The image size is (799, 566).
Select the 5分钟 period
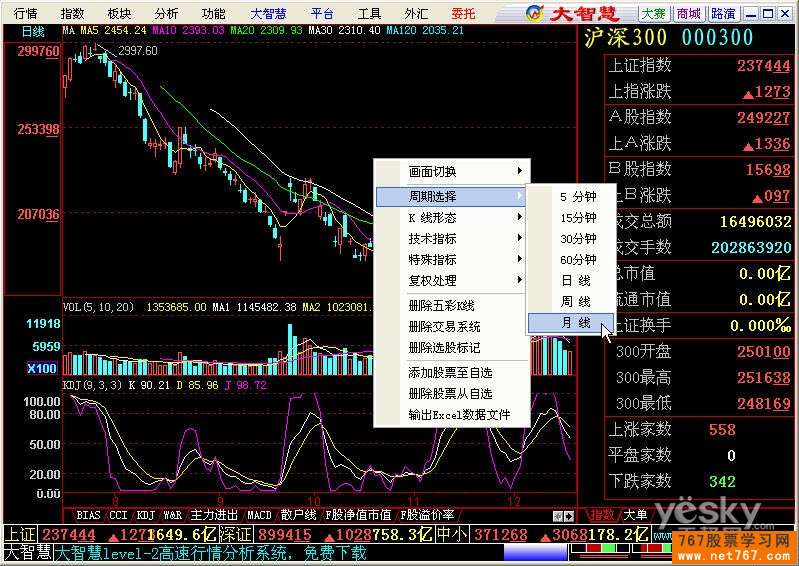pyautogui.click(x=571, y=197)
